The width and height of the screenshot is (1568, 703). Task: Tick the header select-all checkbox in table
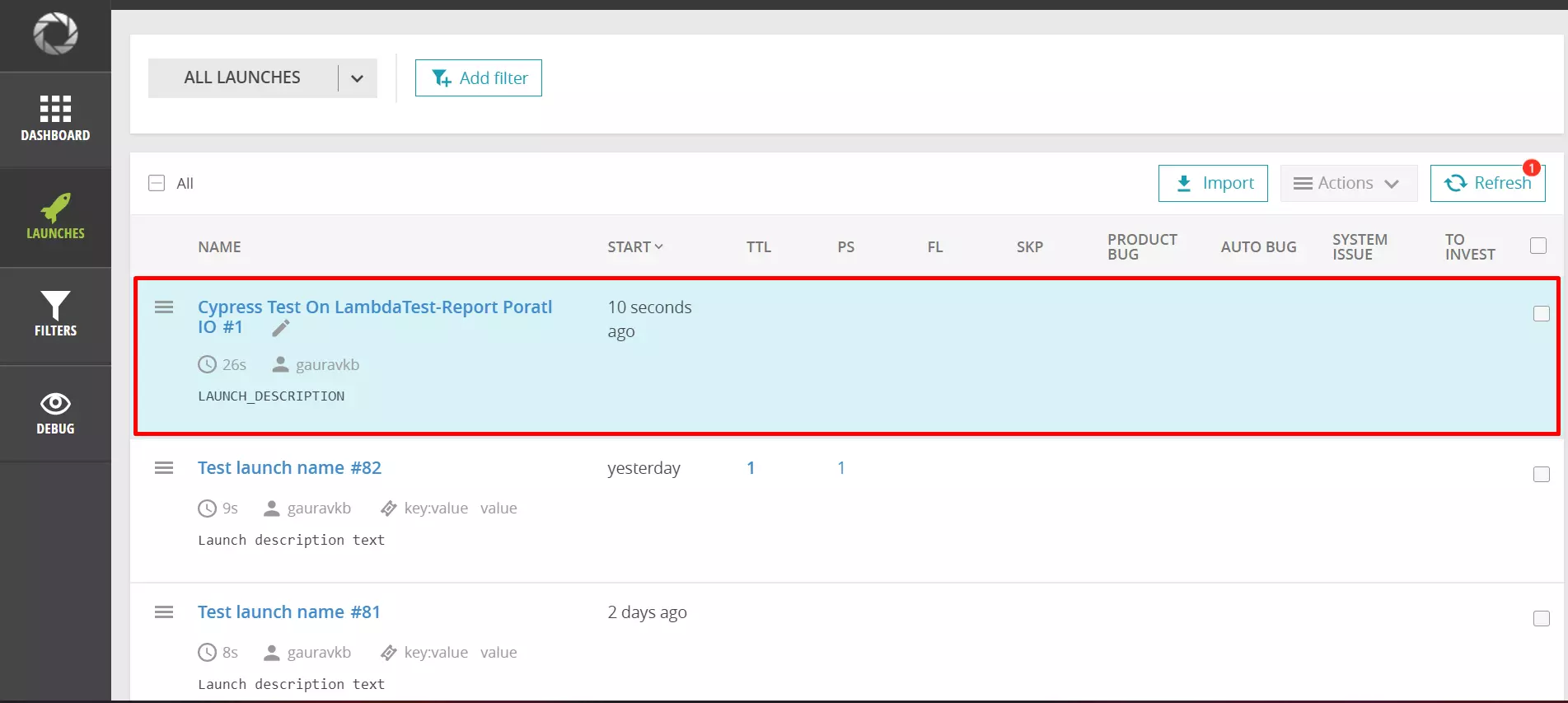coord(1538,246)
